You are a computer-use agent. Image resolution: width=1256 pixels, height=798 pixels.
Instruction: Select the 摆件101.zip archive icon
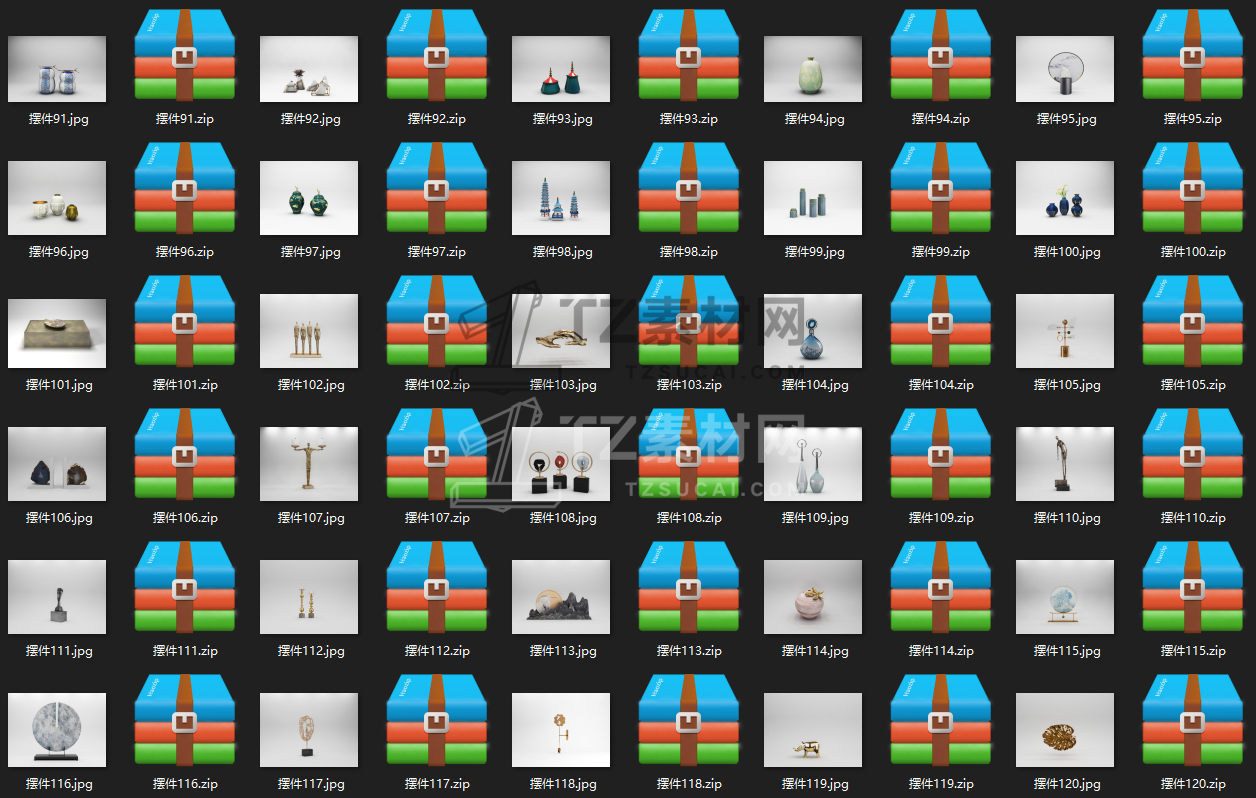[x=185, y=321]
